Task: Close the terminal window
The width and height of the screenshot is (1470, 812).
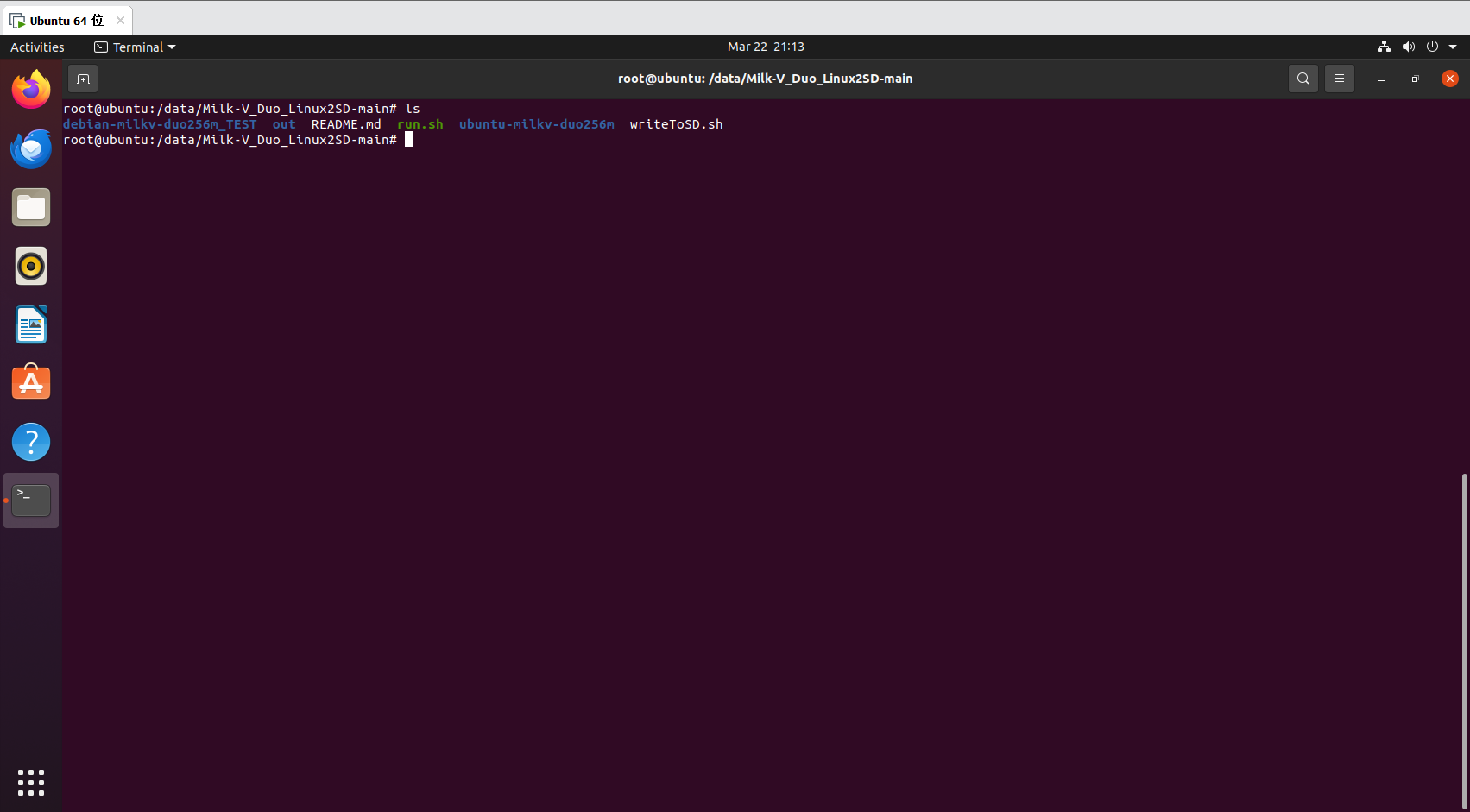Action: point(1450,79)
